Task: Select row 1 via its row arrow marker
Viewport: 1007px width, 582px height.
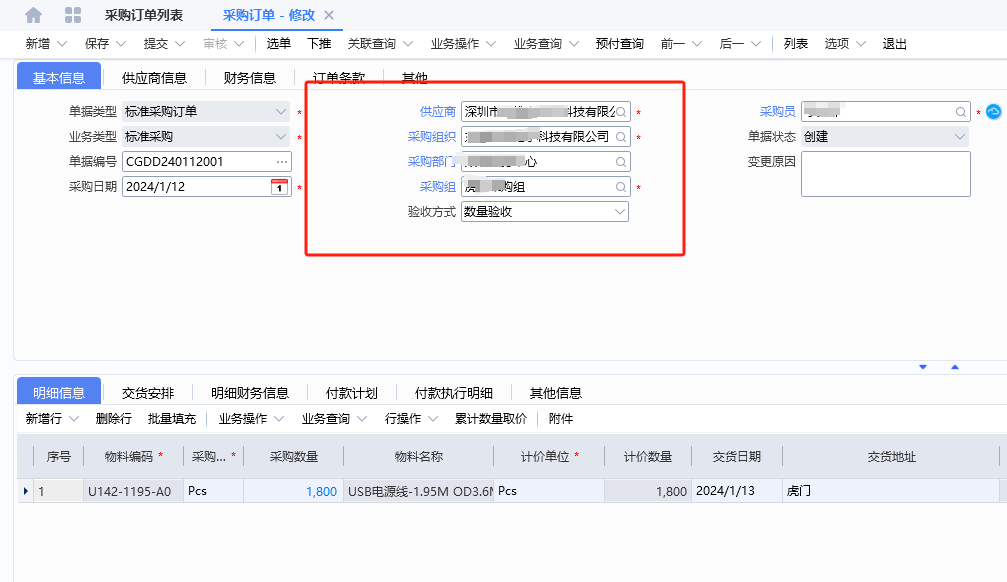Action: click(26, 491)
